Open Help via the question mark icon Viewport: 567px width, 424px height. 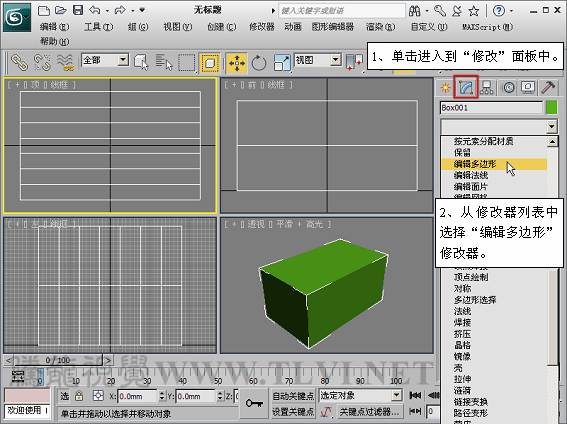[499, 10]
